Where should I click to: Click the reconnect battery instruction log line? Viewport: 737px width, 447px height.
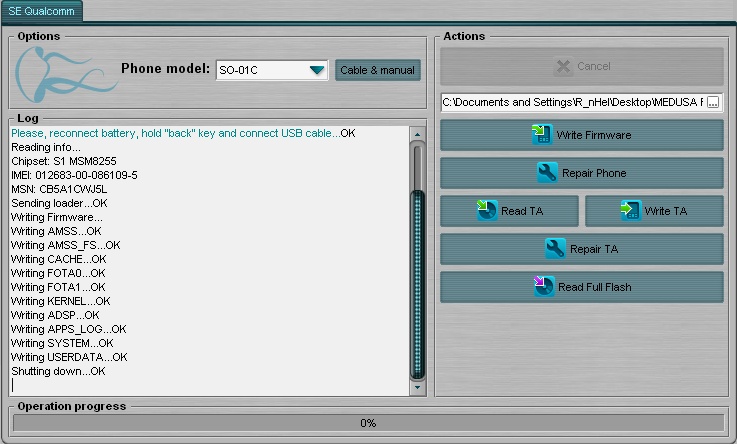[183, 133]
